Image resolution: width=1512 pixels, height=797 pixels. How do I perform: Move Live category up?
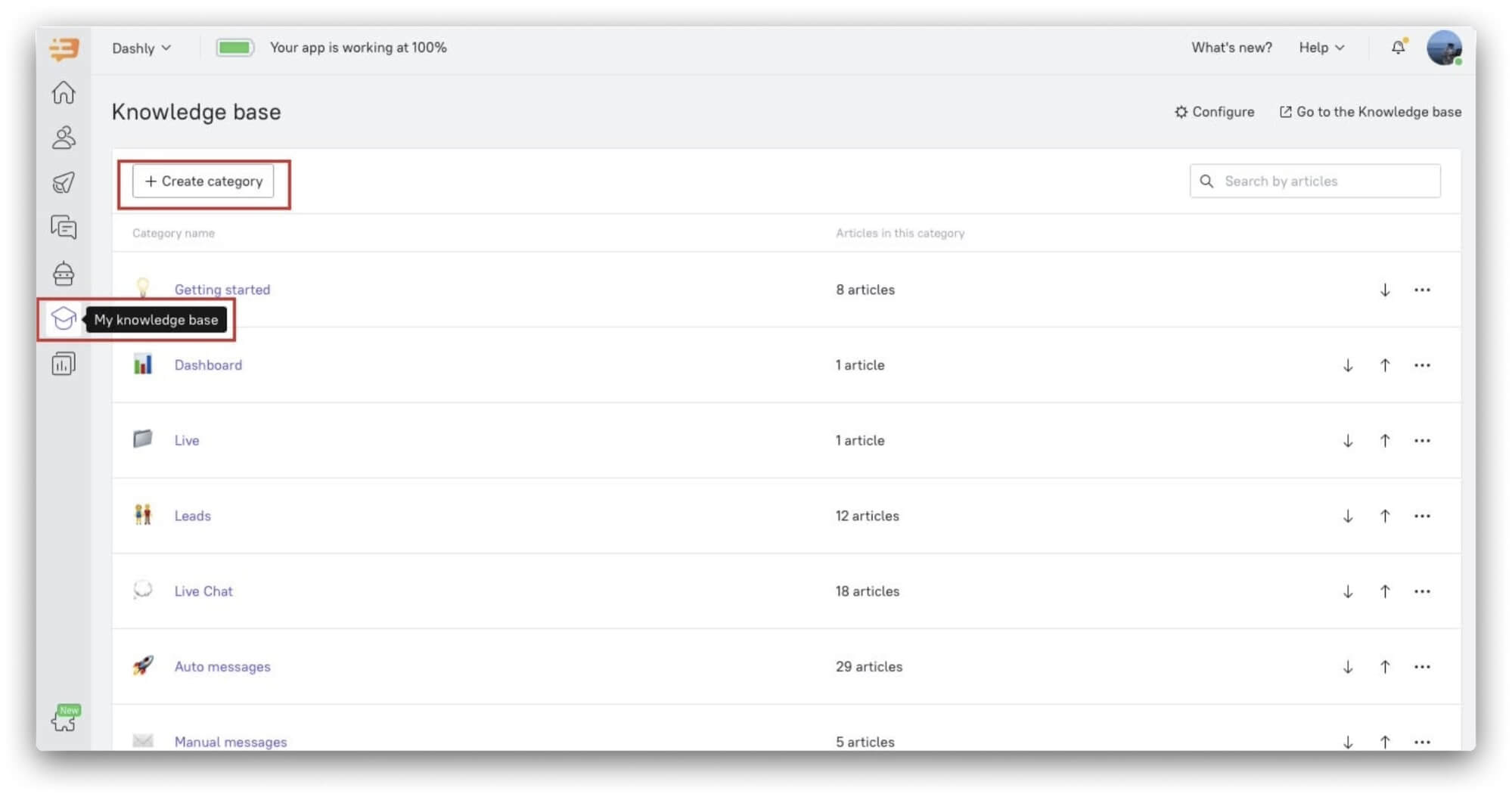pyautogui.click(x=1384, y=441)
